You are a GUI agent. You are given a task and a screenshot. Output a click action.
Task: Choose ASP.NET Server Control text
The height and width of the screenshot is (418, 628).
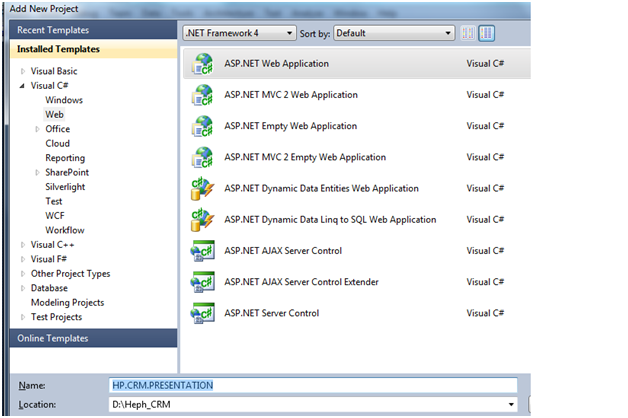click(272, 314)
